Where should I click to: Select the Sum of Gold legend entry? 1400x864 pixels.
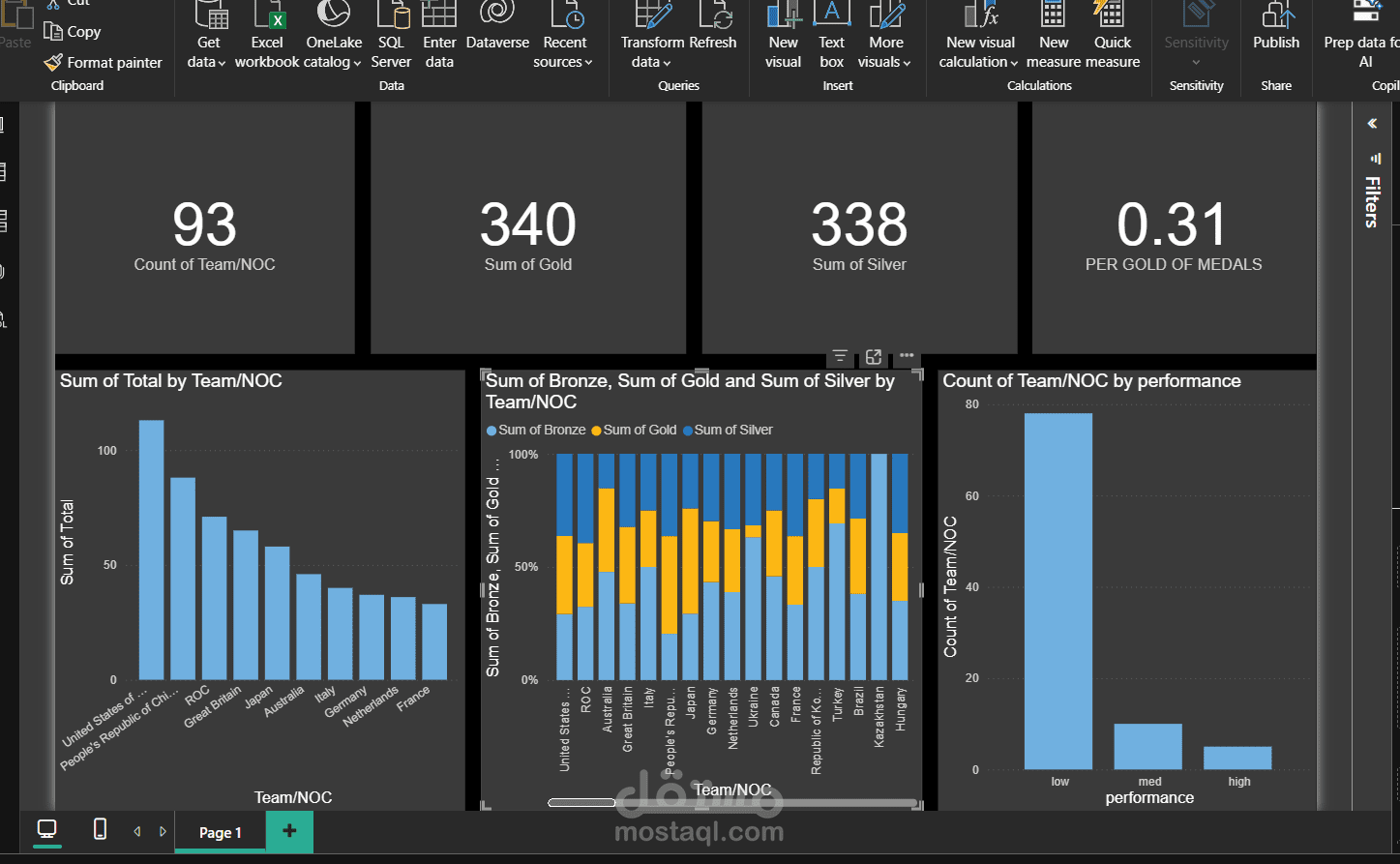(x=634, y=430)
